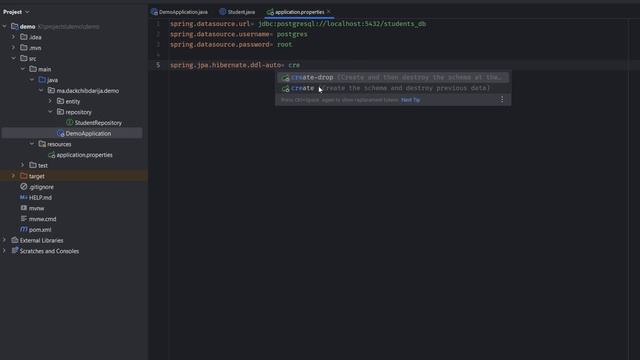This screenshot has width=640, height=360.
Task: Collapse the src folder
Action: click(13, 58)
